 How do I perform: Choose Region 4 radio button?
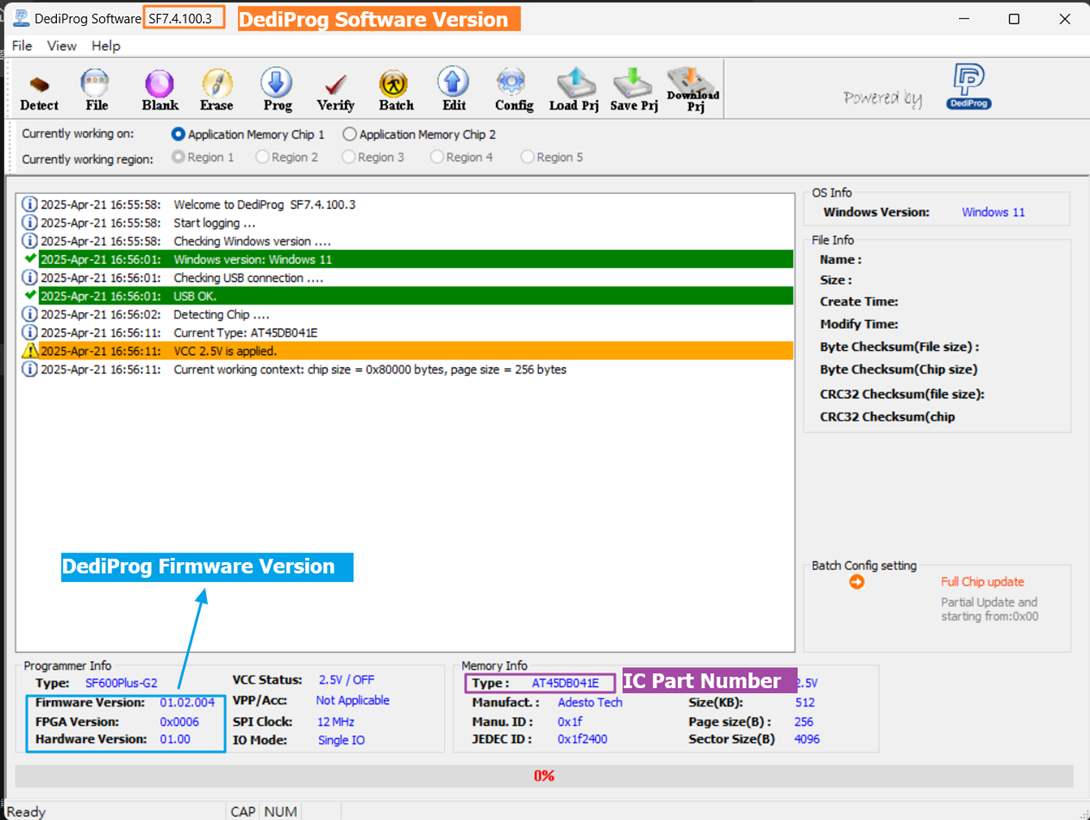tap(437, 157)
